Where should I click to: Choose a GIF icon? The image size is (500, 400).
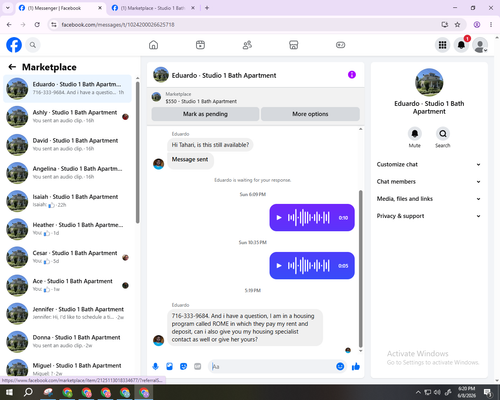(x=198, y=367)
